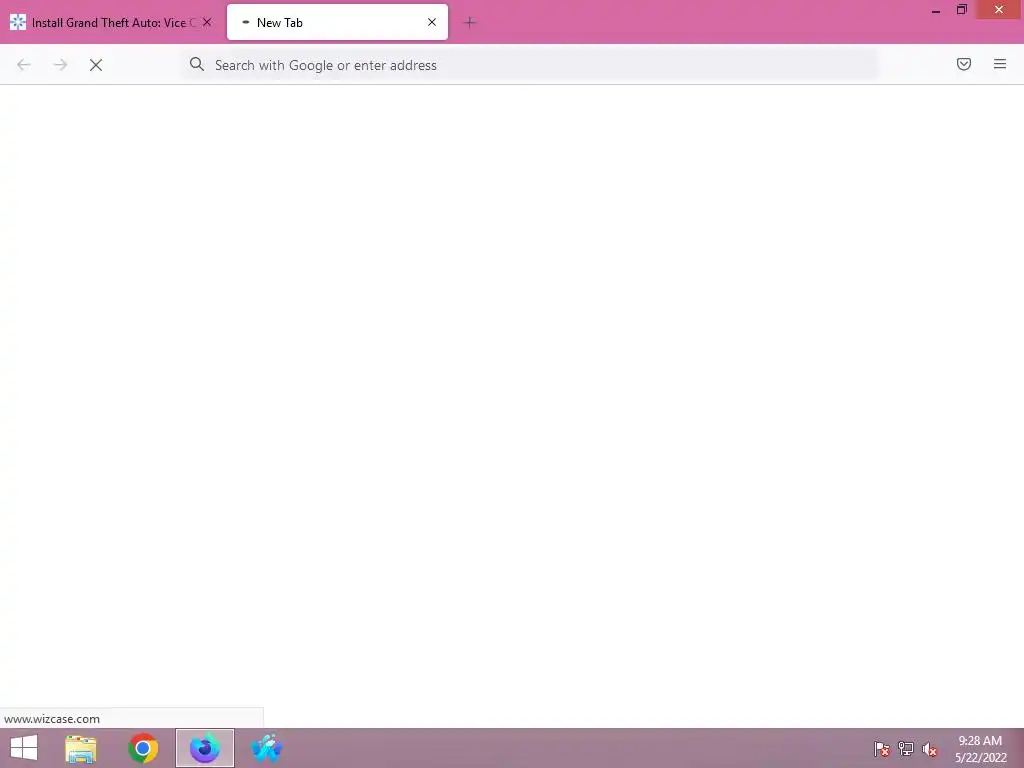Minimize the Firefox window
Image resolution: width=1024 pixels, height=768 pixels.
[936, 10]
